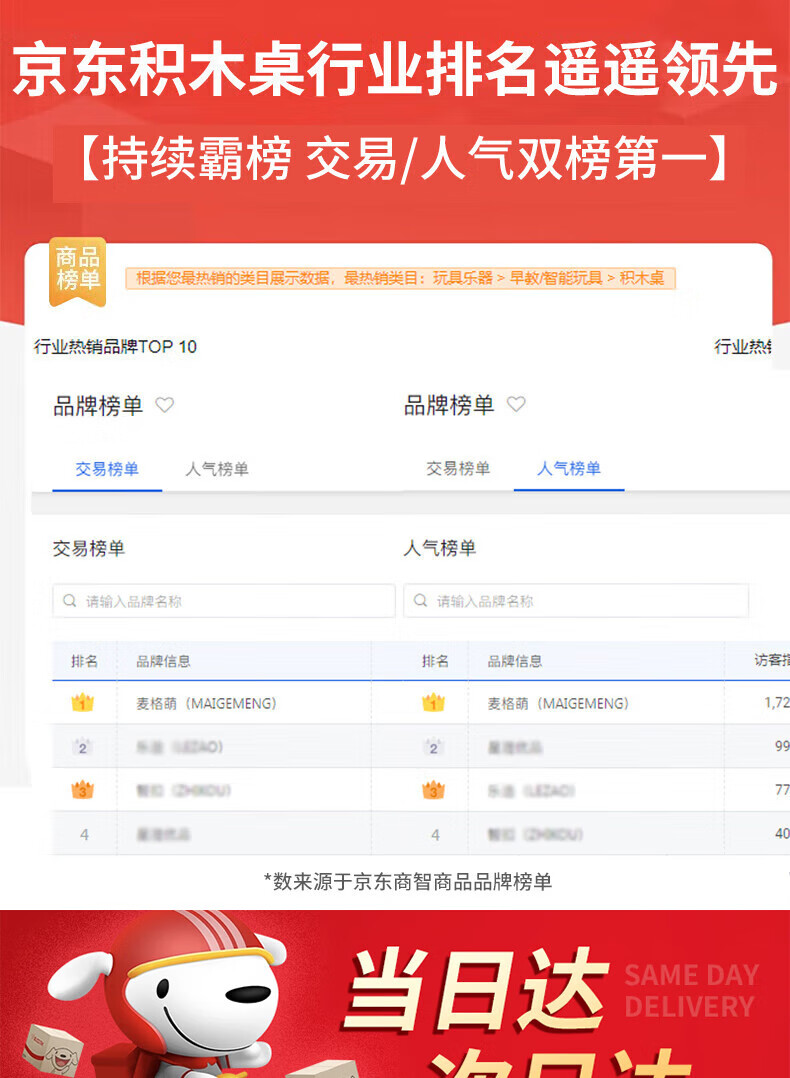
Task: Click rank 2 badge in 人气榜单 table
Action: (x=433, y=747)
